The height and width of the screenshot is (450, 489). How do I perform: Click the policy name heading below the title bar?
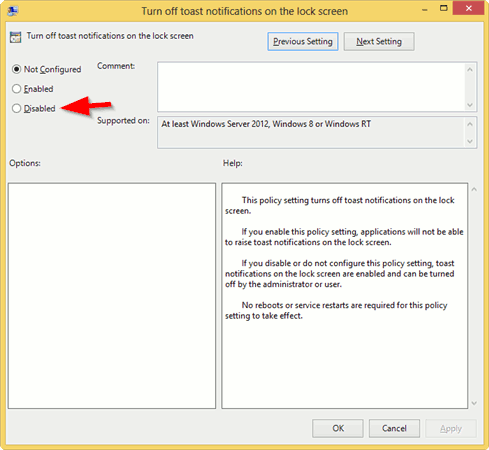click(x=110, y=36)
